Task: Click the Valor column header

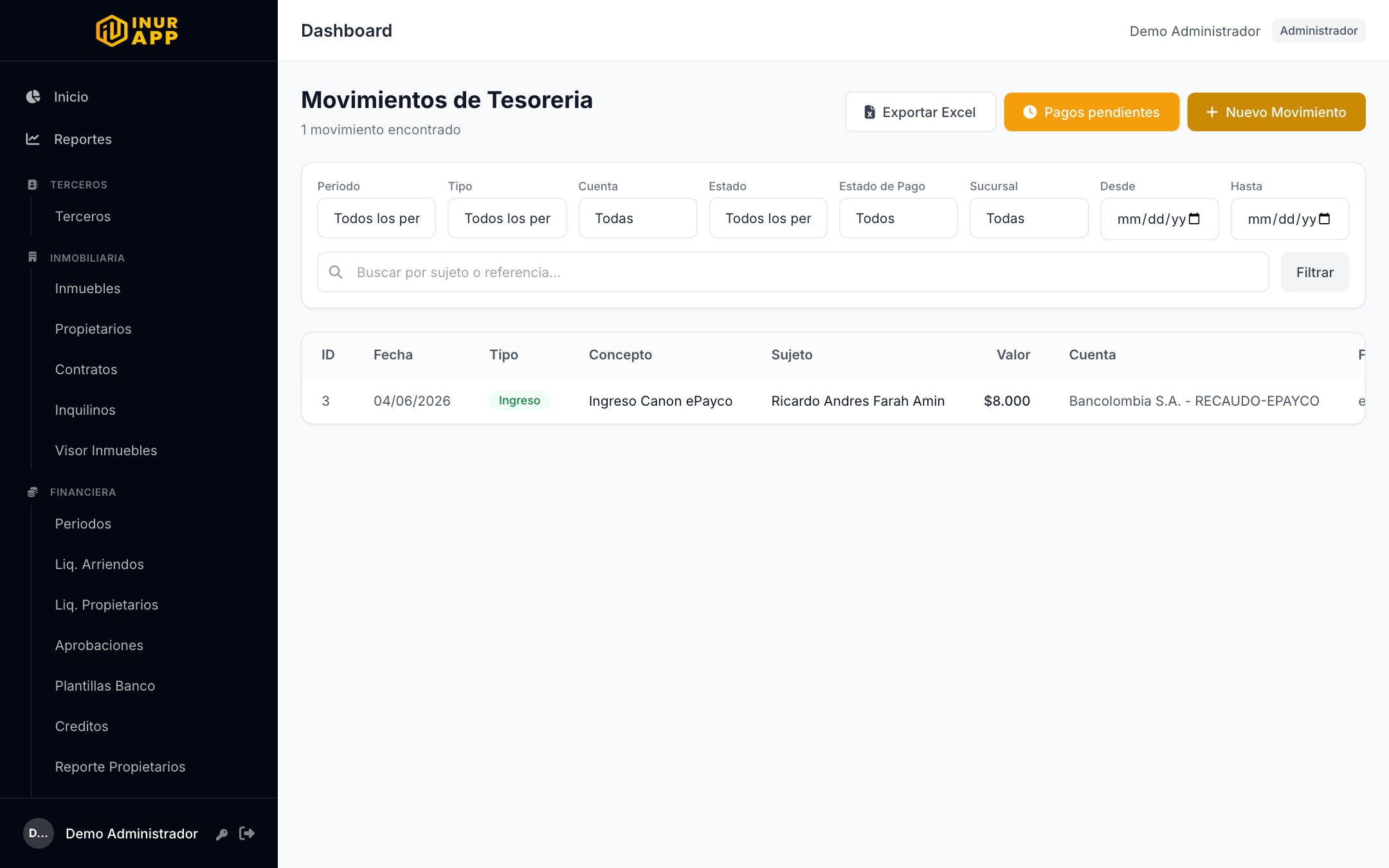Action: point(1013,355)
